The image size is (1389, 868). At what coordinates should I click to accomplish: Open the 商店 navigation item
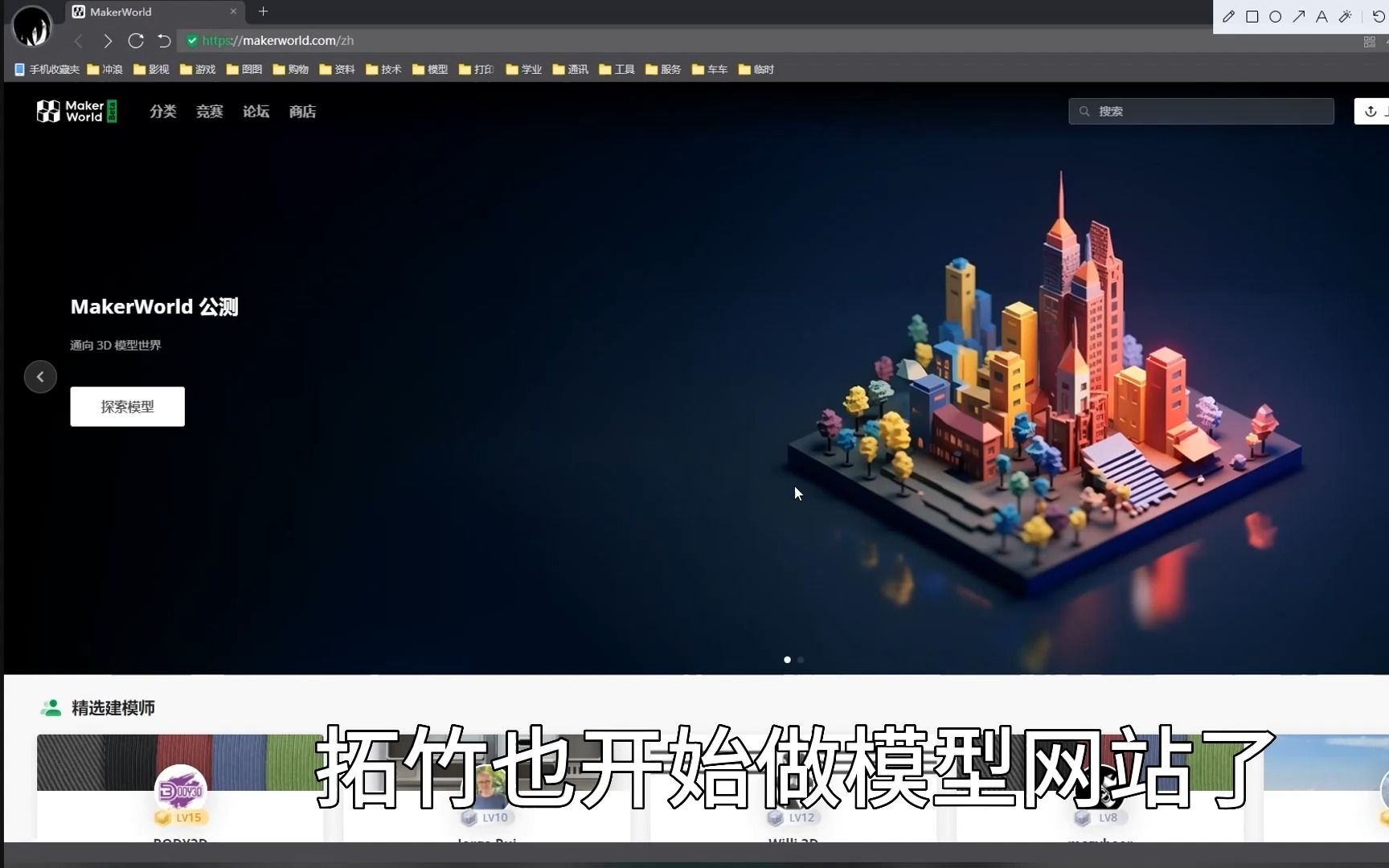[302, 112]
